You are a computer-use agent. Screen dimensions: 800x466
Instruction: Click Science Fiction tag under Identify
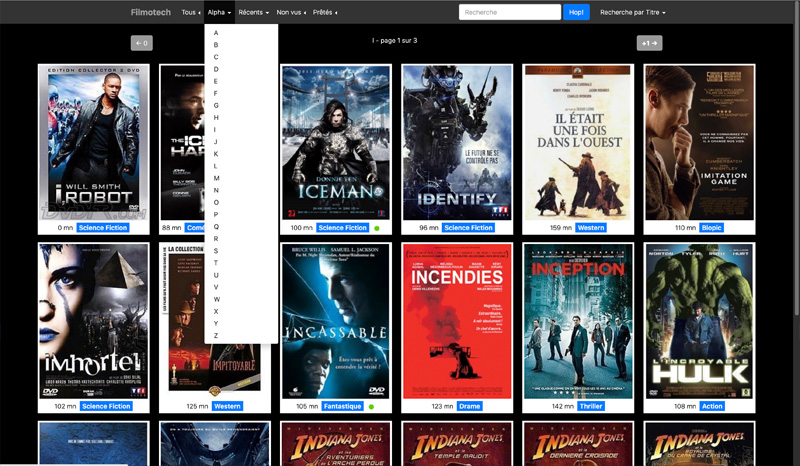click(x=468, y=228)
